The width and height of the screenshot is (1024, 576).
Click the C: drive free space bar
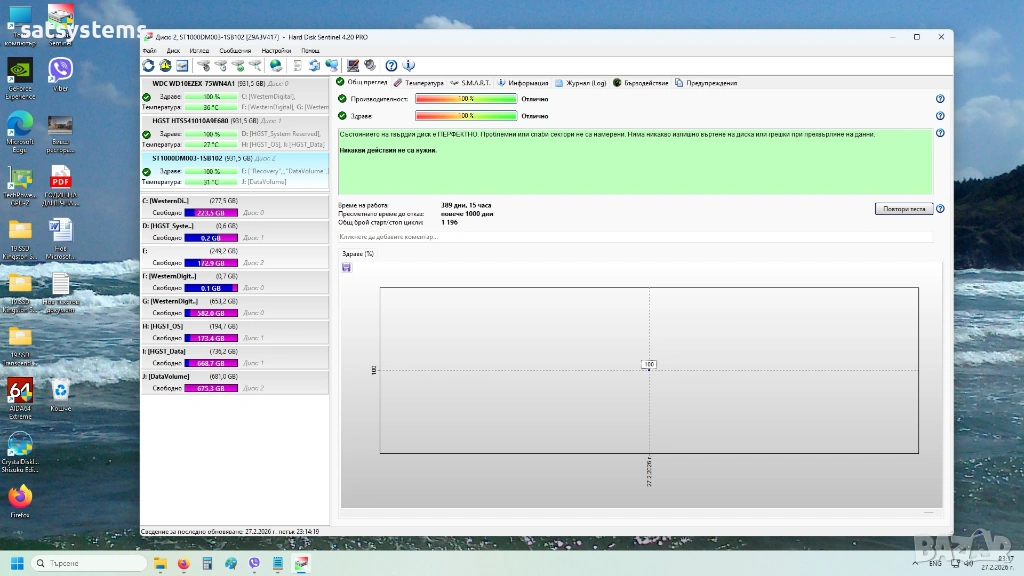click(210, 212)
